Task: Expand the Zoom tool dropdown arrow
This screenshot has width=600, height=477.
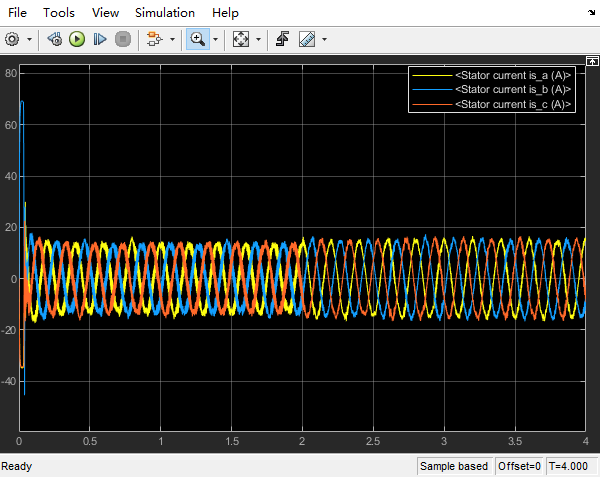Action: click(x=216, y=39)
